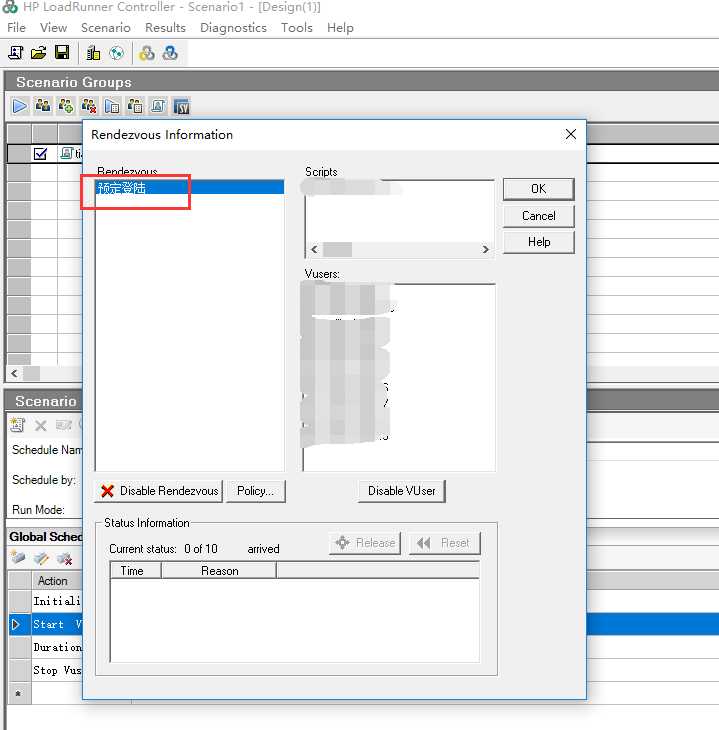The width and height of the screenshot is (719, 730).
Task: Click the New Scenario toolbar icon
Action: [x=16, y=53]
